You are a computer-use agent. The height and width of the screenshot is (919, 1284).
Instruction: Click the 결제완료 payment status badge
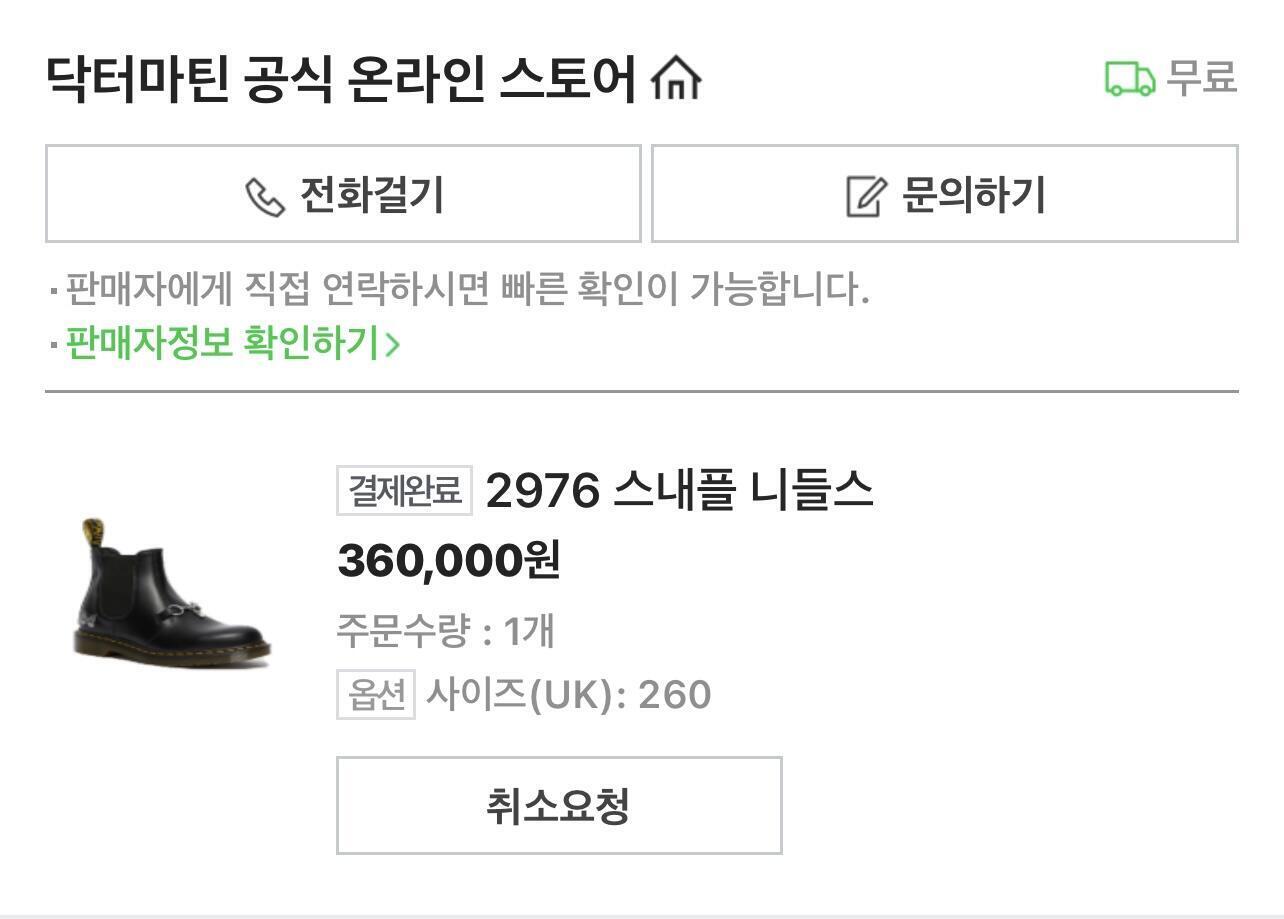pyautogui.click(x=404, y=491)
